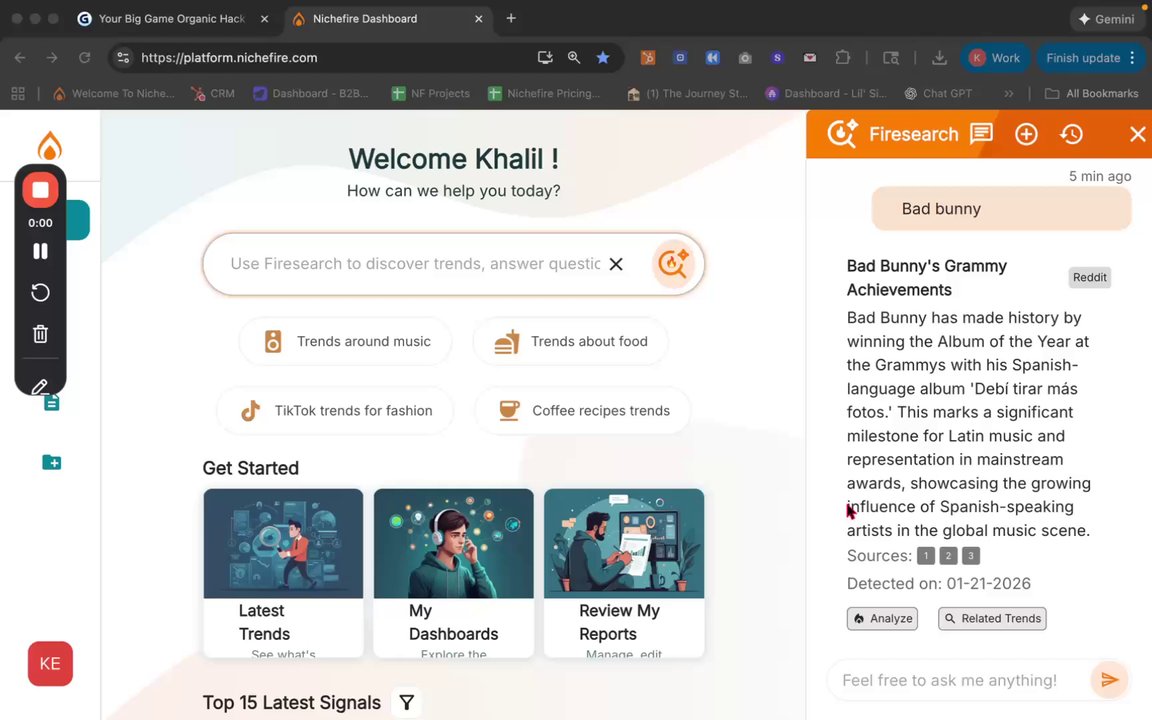Close the Nichefire Dashboard tab
Viewport: 1152px width, 720px height.
478,18
